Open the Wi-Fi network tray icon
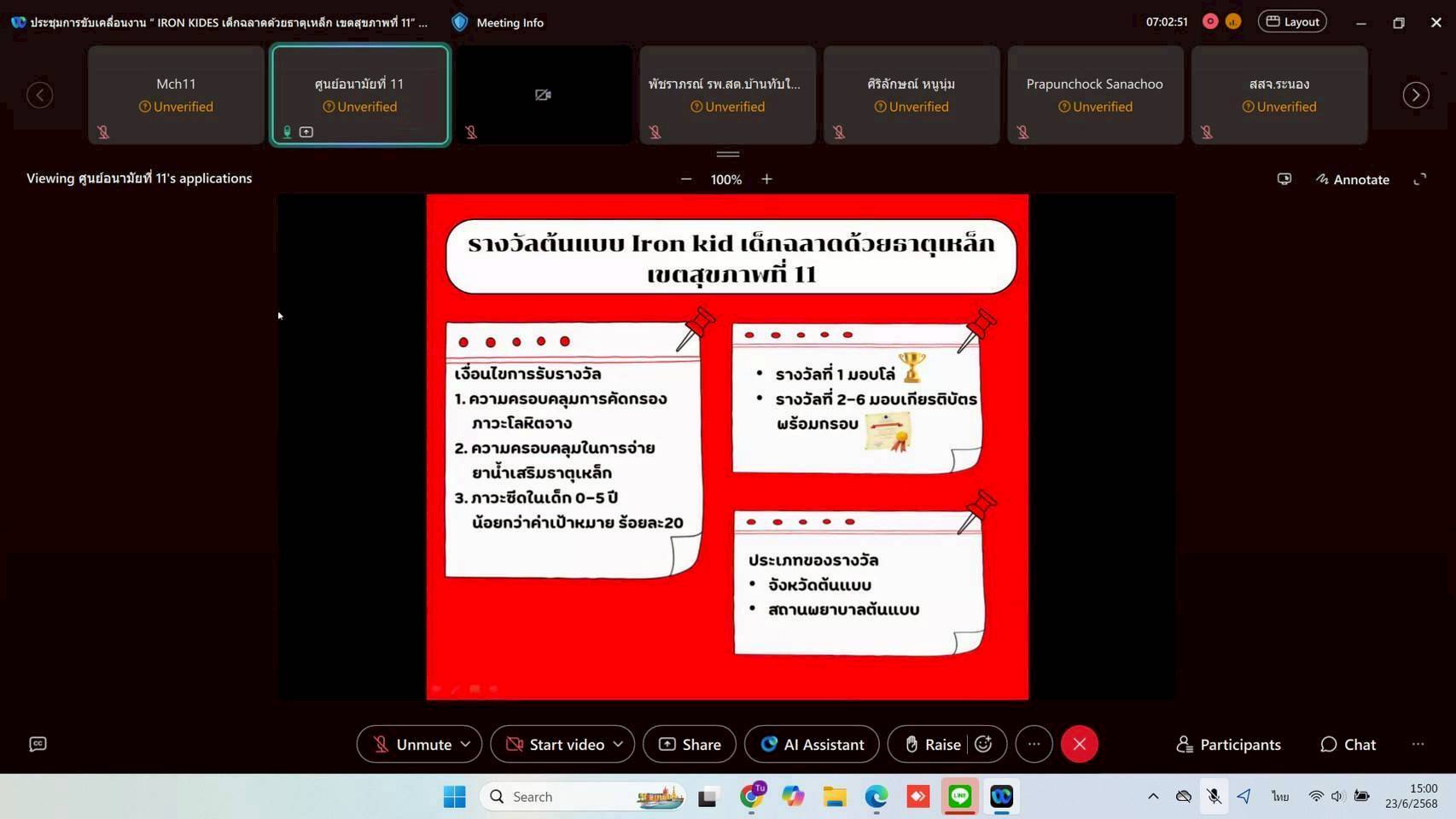 (x=1315, y=796)
